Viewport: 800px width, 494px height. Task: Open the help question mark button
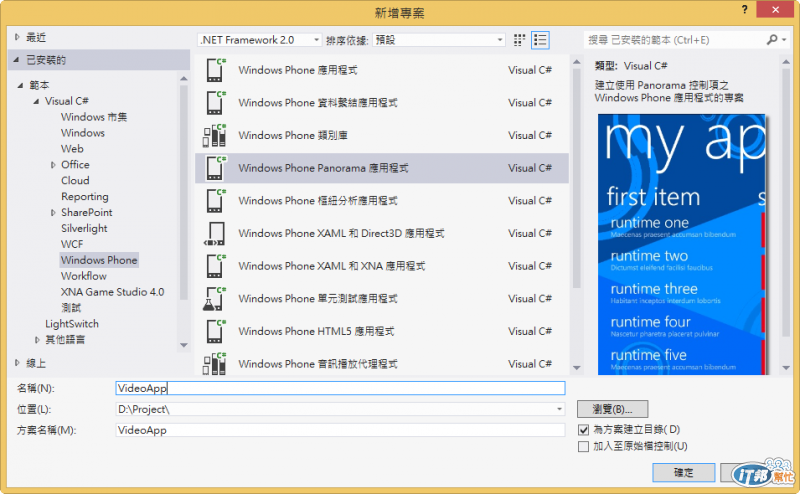(745, 9)
